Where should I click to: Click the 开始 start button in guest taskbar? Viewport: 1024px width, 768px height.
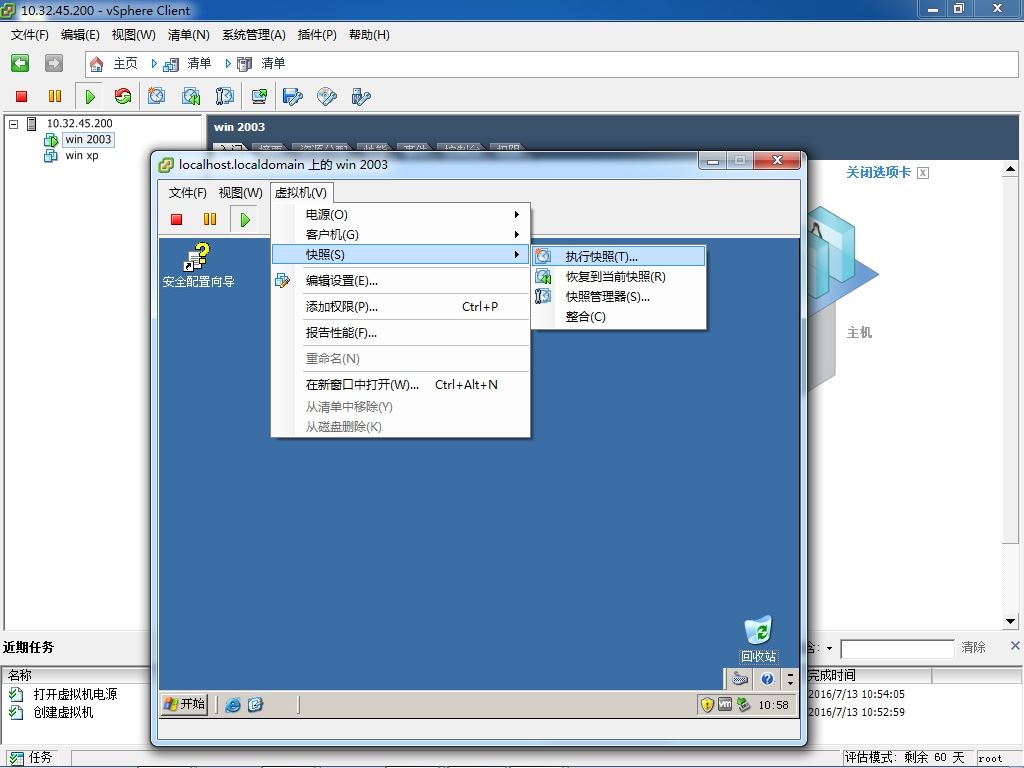(185, 704)
